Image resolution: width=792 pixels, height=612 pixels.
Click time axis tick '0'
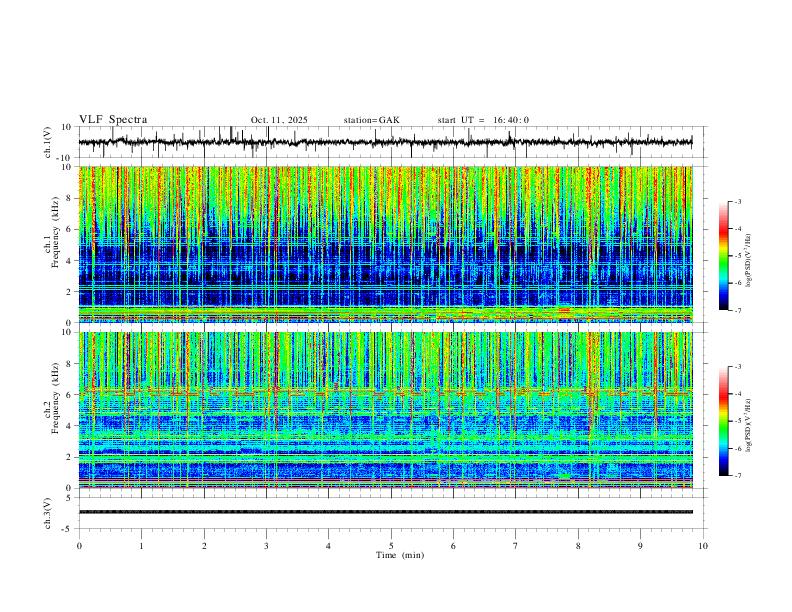pos(79,546)
